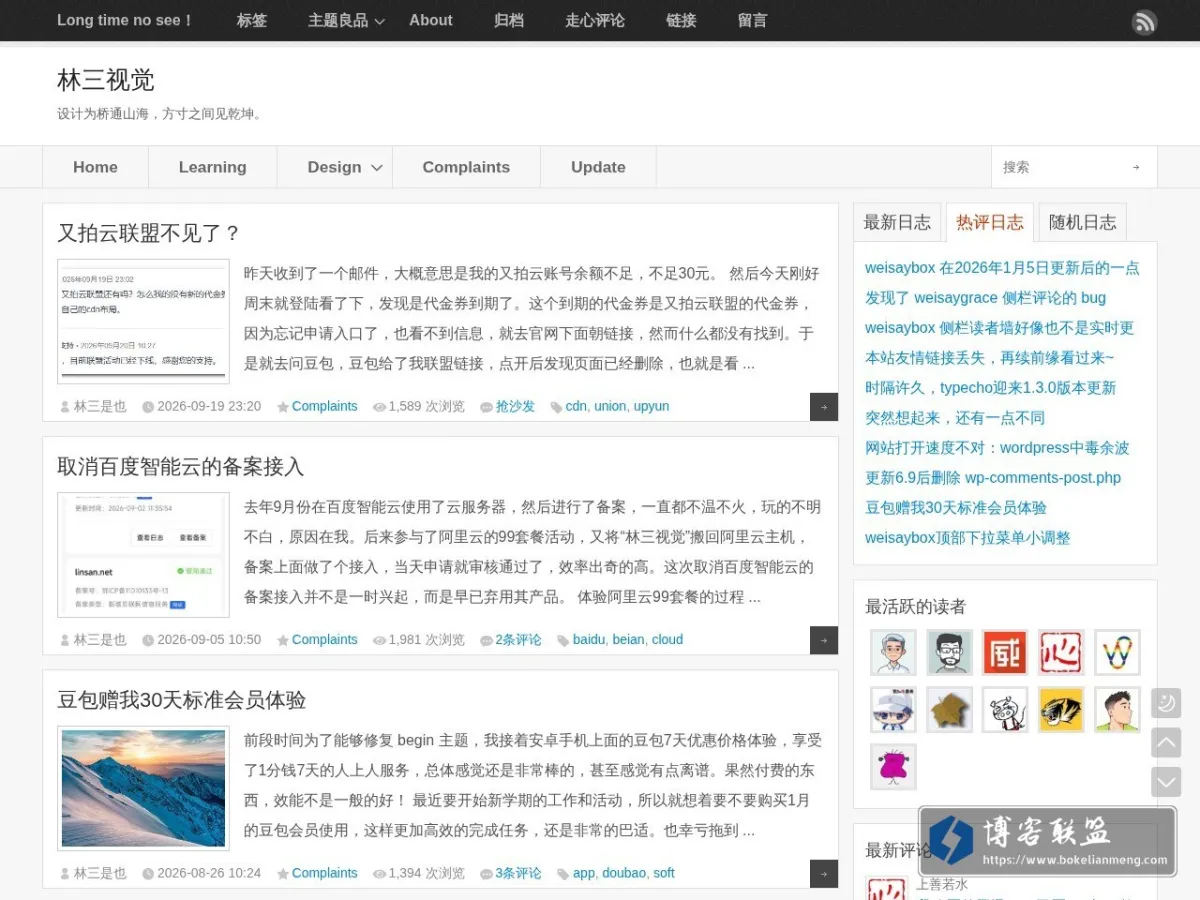Viewport: 1200px width, 900px height.
Task: Switch to 最新日志 tab
Action: pyautogui.click(x=897, y=222)
